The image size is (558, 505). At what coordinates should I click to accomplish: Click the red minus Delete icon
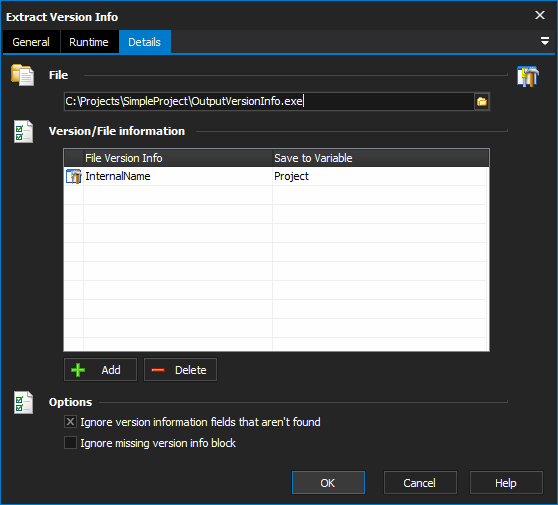[x=158, y=370]
